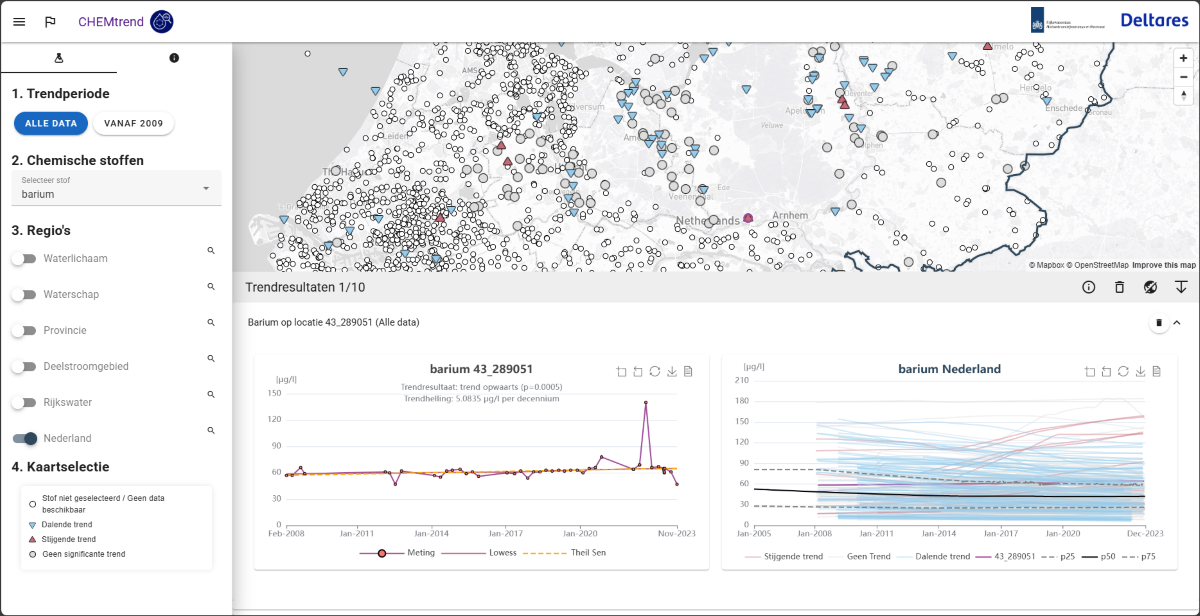Viewport: 1200px width, 616px height.
Task: Disable the Nederland toggle
Action: coord(24,439)
